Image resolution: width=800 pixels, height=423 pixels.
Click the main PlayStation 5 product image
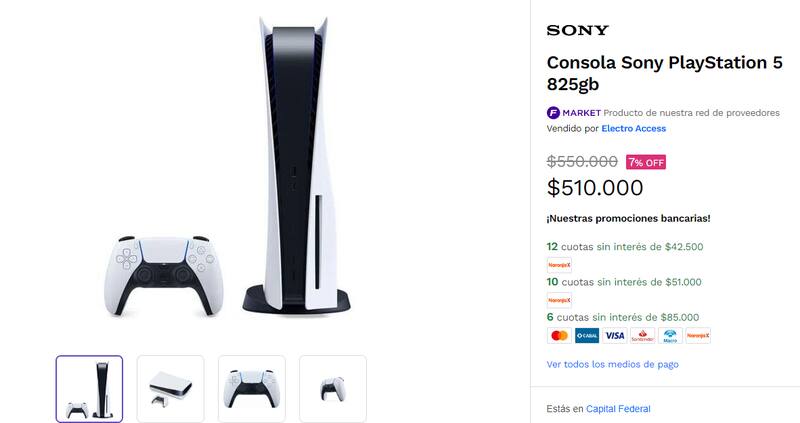[x=250, y=170]
